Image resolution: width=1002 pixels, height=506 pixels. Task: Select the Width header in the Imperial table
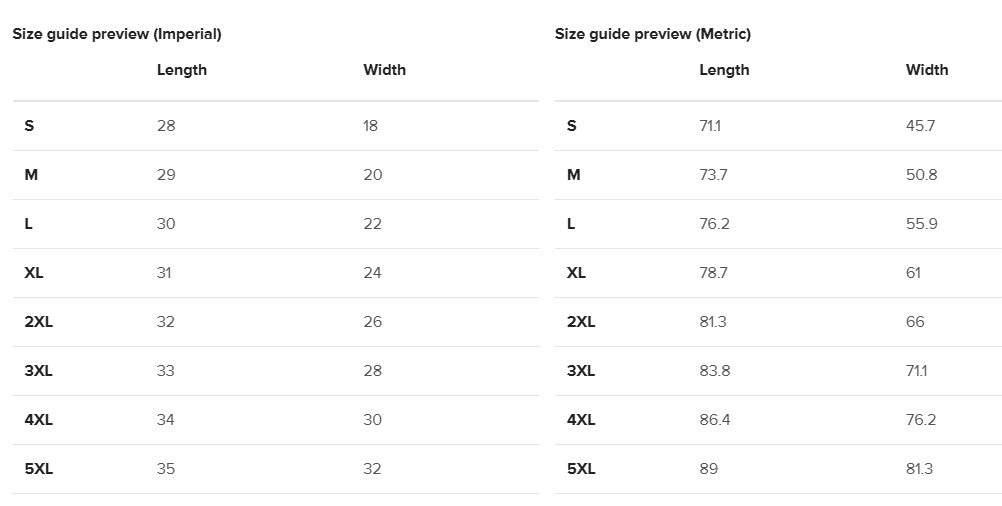(385, 70)
